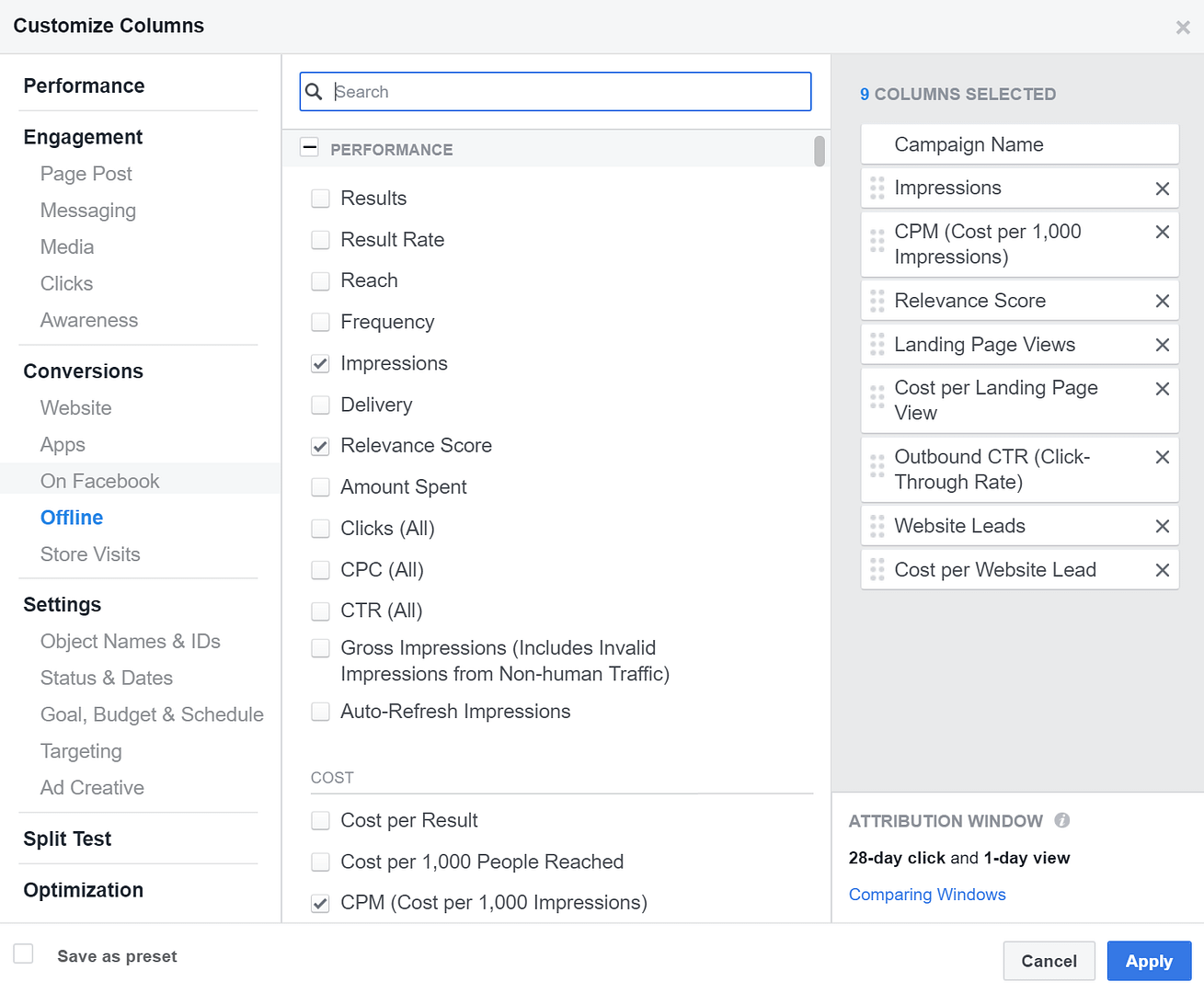Click the search magnifier icon
This screenshot has width=1204, height=993.
click(x=314, y=91)
